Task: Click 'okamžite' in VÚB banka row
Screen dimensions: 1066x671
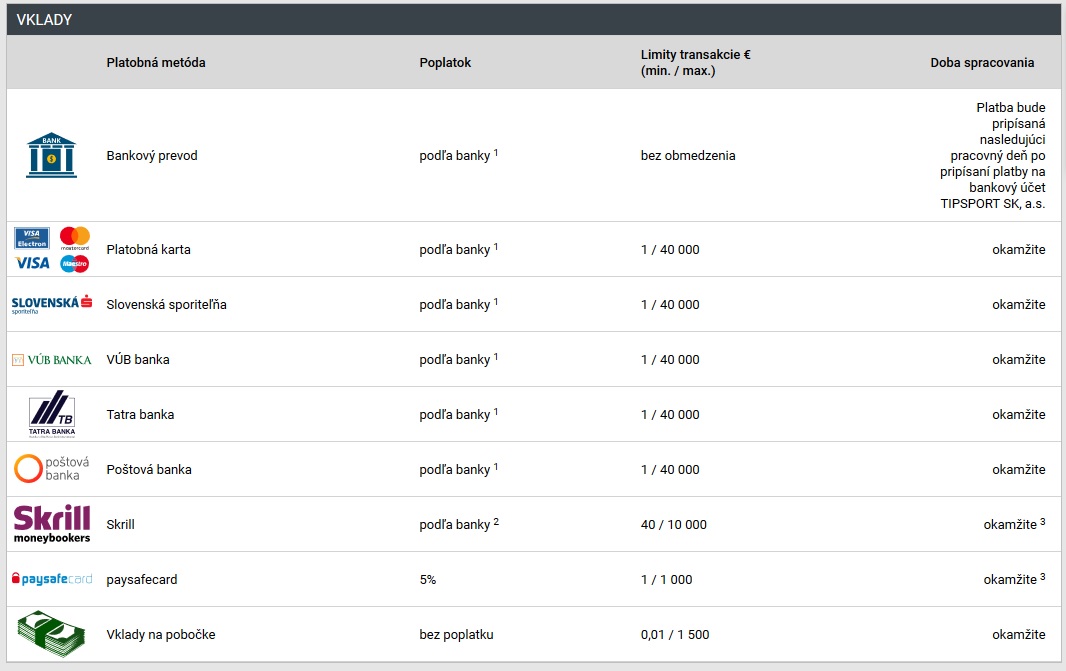Action: pos(1018,360)
